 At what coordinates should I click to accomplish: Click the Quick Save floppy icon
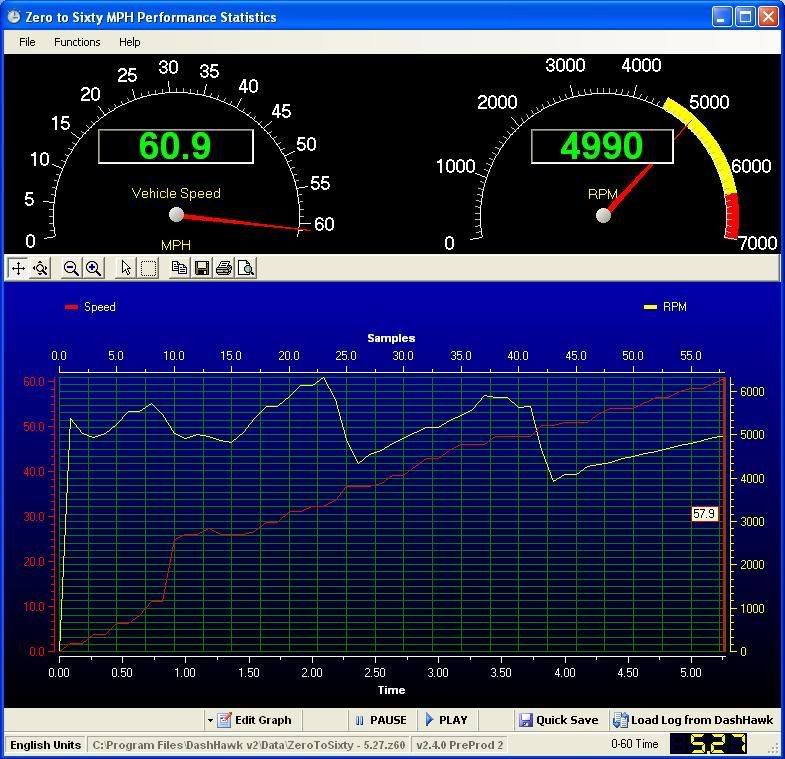tap(526, 720)
